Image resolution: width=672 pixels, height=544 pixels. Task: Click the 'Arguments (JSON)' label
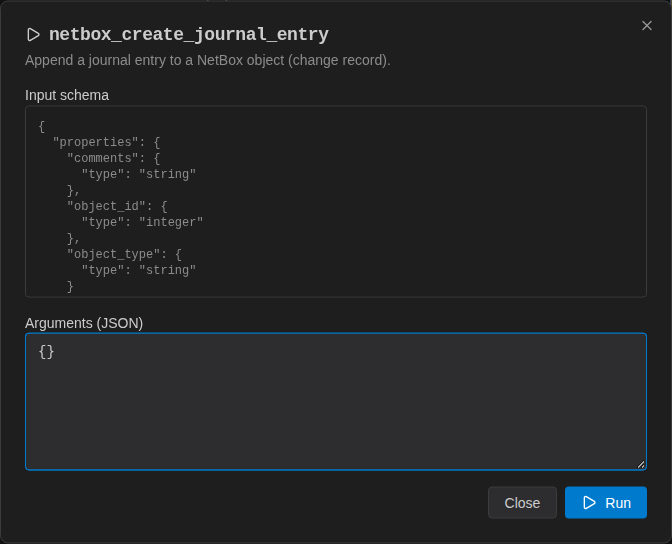(84, 323)
